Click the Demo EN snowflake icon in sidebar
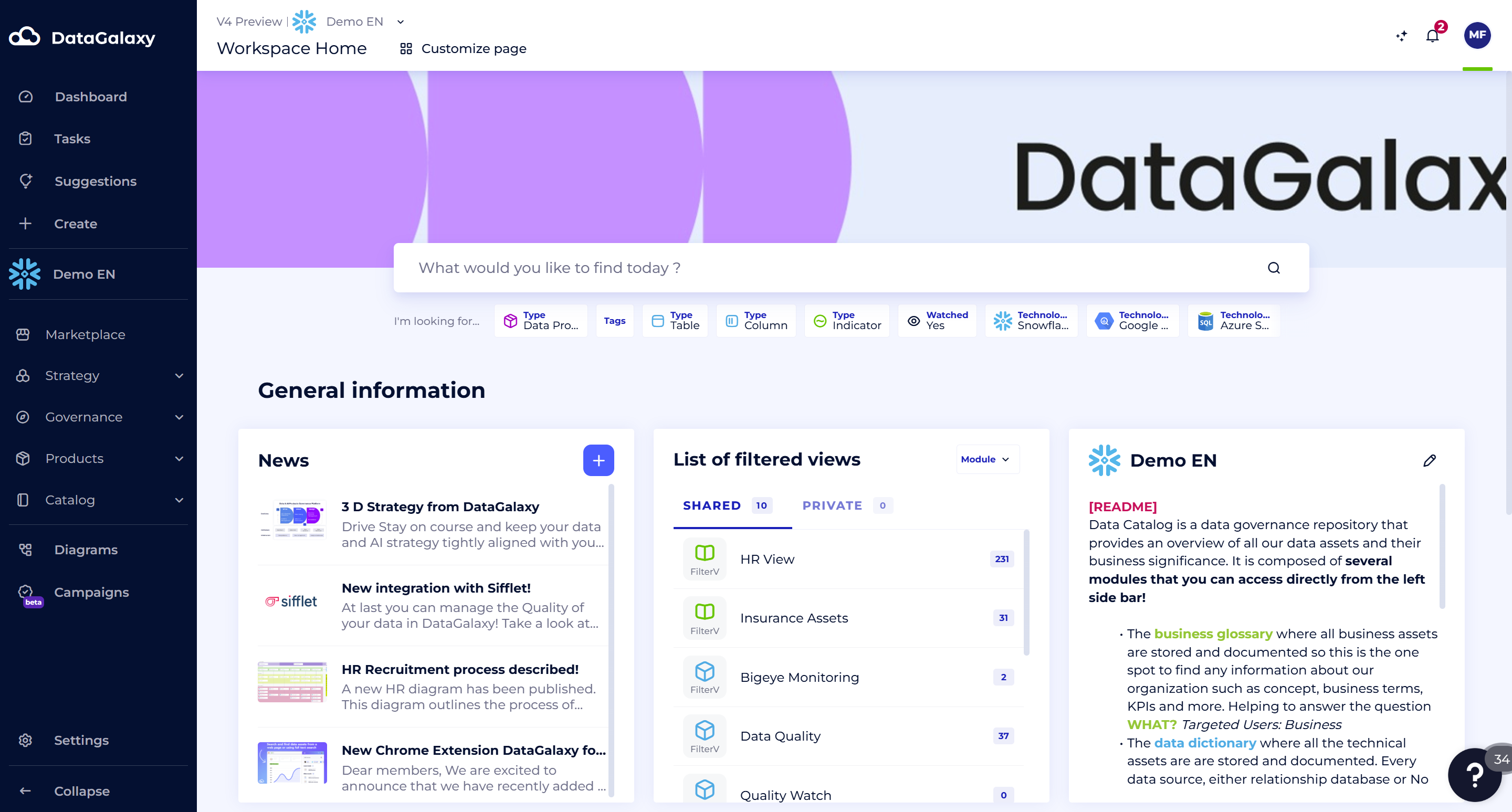Screen dimensions: 1512x812 point(25,274)
